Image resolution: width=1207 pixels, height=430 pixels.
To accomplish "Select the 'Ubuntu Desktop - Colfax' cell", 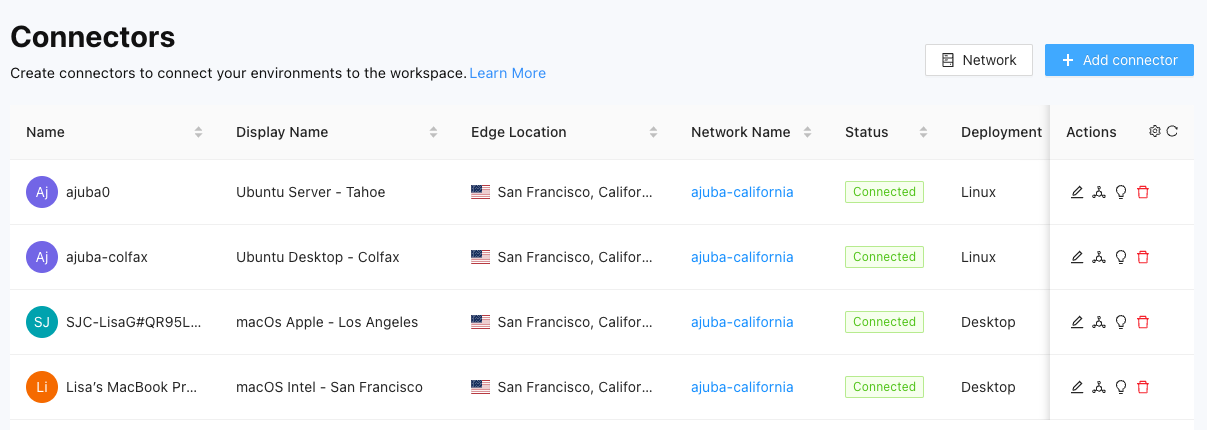I will coord(318,257).
